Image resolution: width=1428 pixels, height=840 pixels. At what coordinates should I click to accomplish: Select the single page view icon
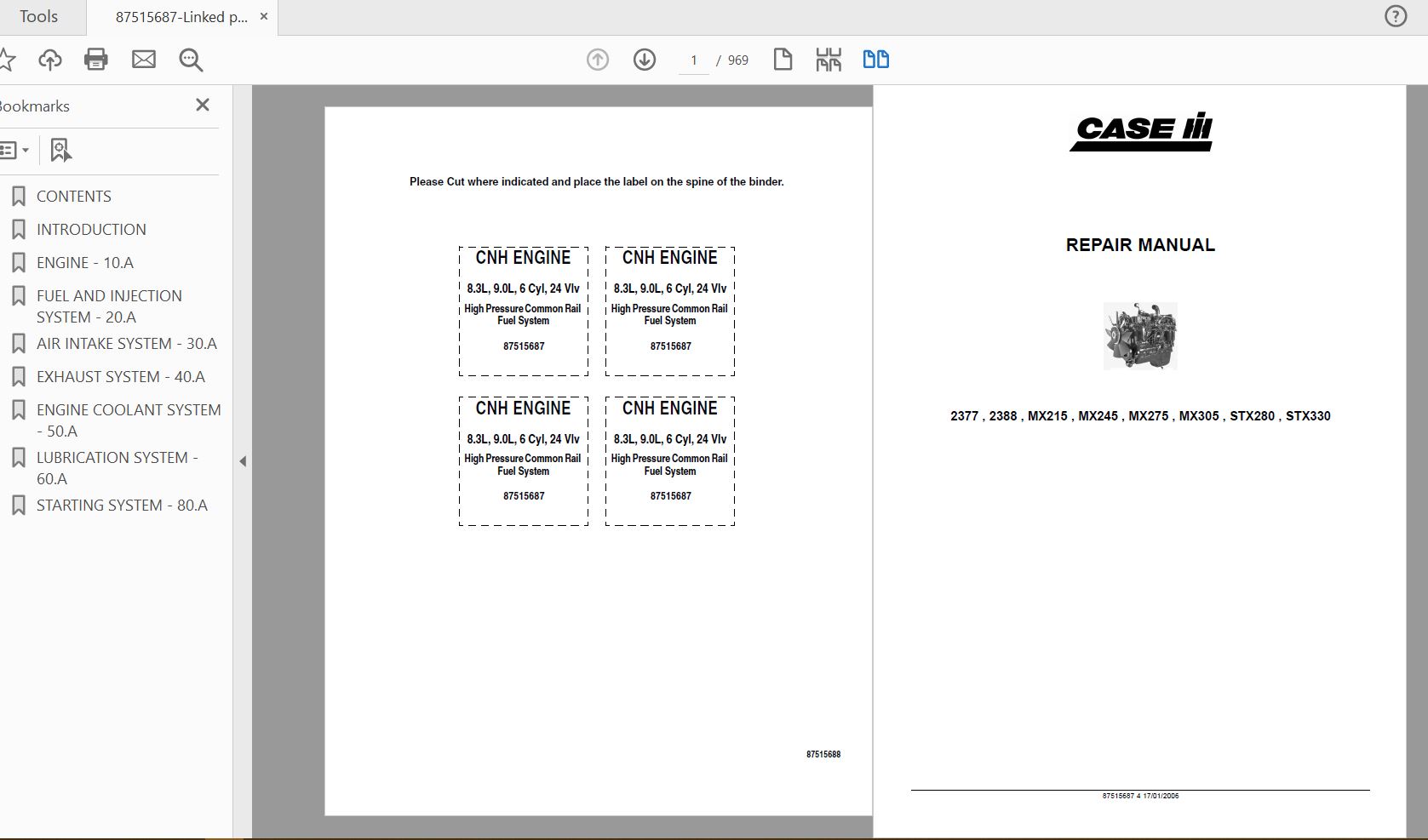coord(783,60)
